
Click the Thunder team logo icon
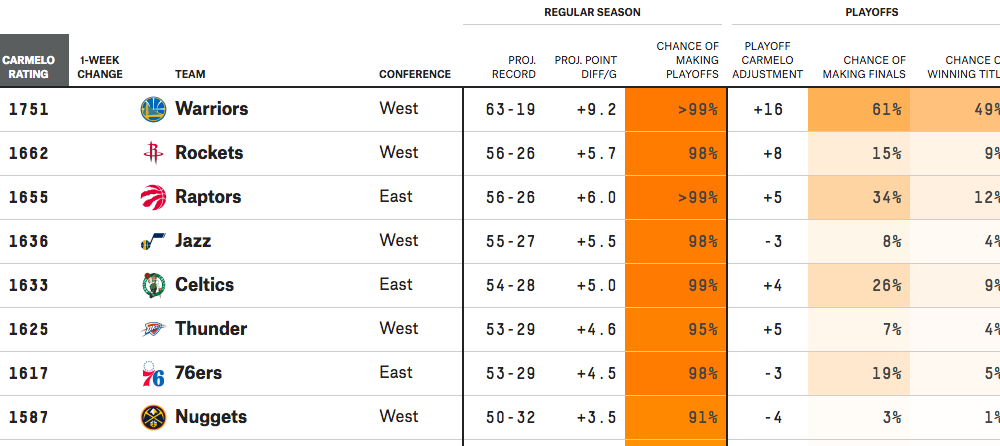tap(152, 329)
